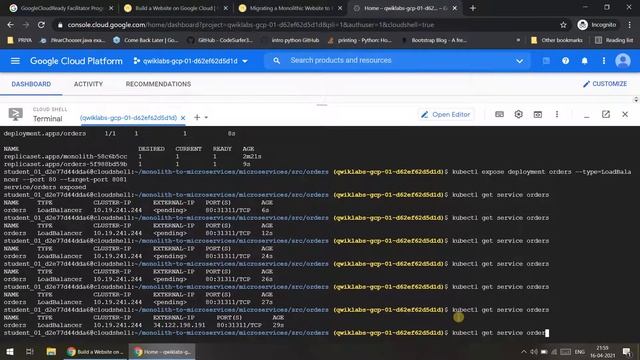The width and height of the screenshot is (640, 360).
Task: Switch to the RECOMMENDATIONS tab
Action: pos(158,84)
